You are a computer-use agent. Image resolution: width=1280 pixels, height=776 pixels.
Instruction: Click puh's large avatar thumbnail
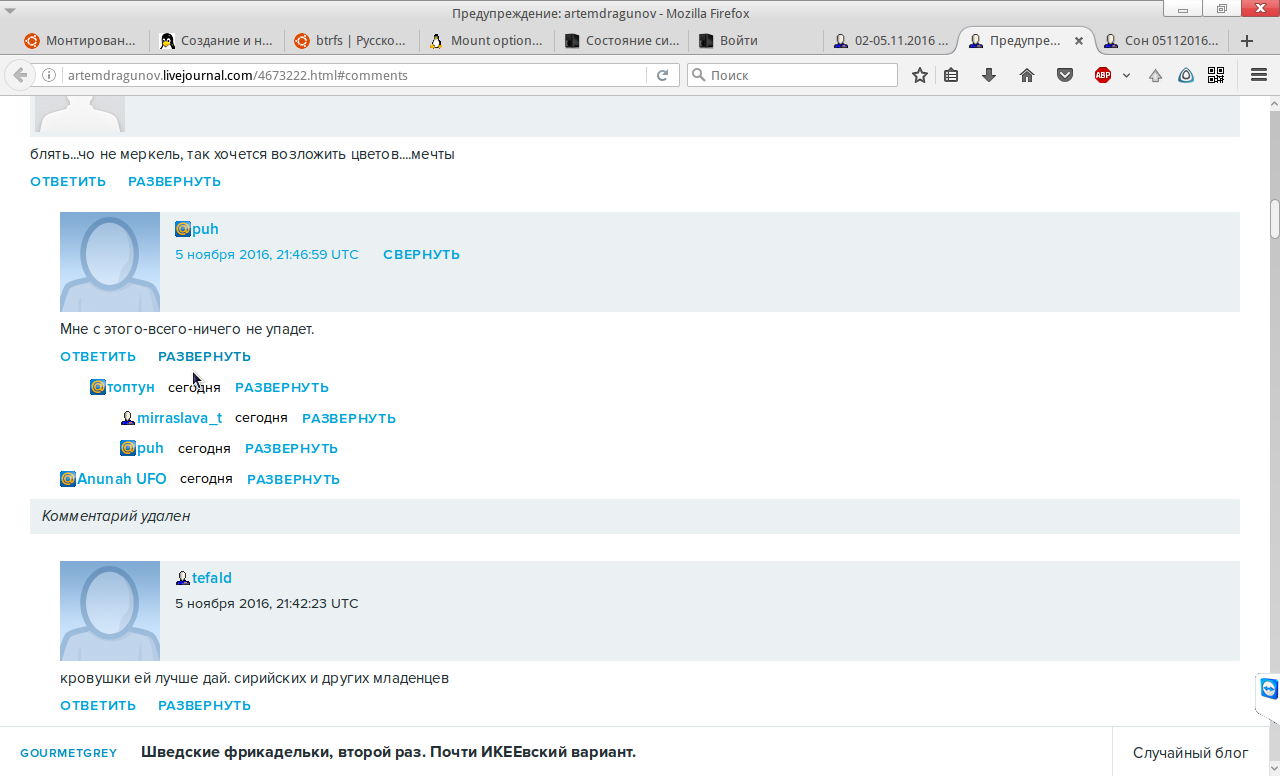pos(110,262)
